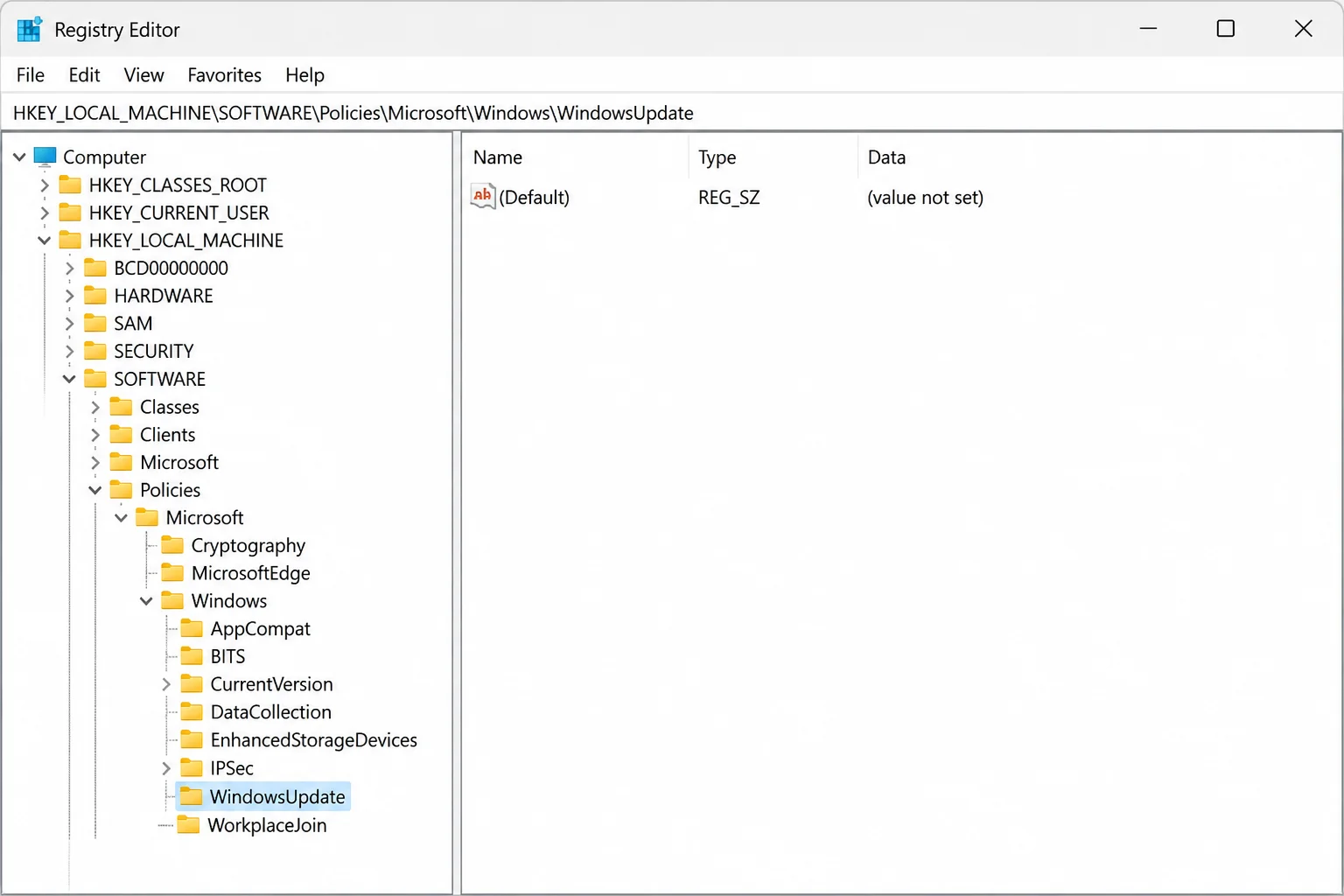Click the HARDWARE folder icon
1344x896 pixels.
[95, 296]
